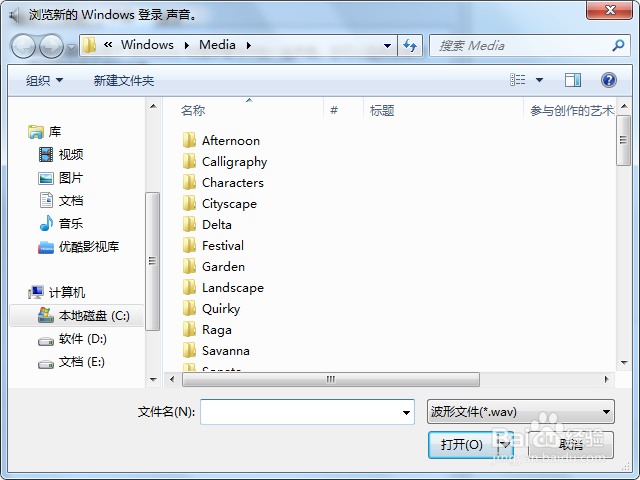Click the horizontal scrollbar thumb
This screenshot has width=640, height=480.
(x=331, y=379)
